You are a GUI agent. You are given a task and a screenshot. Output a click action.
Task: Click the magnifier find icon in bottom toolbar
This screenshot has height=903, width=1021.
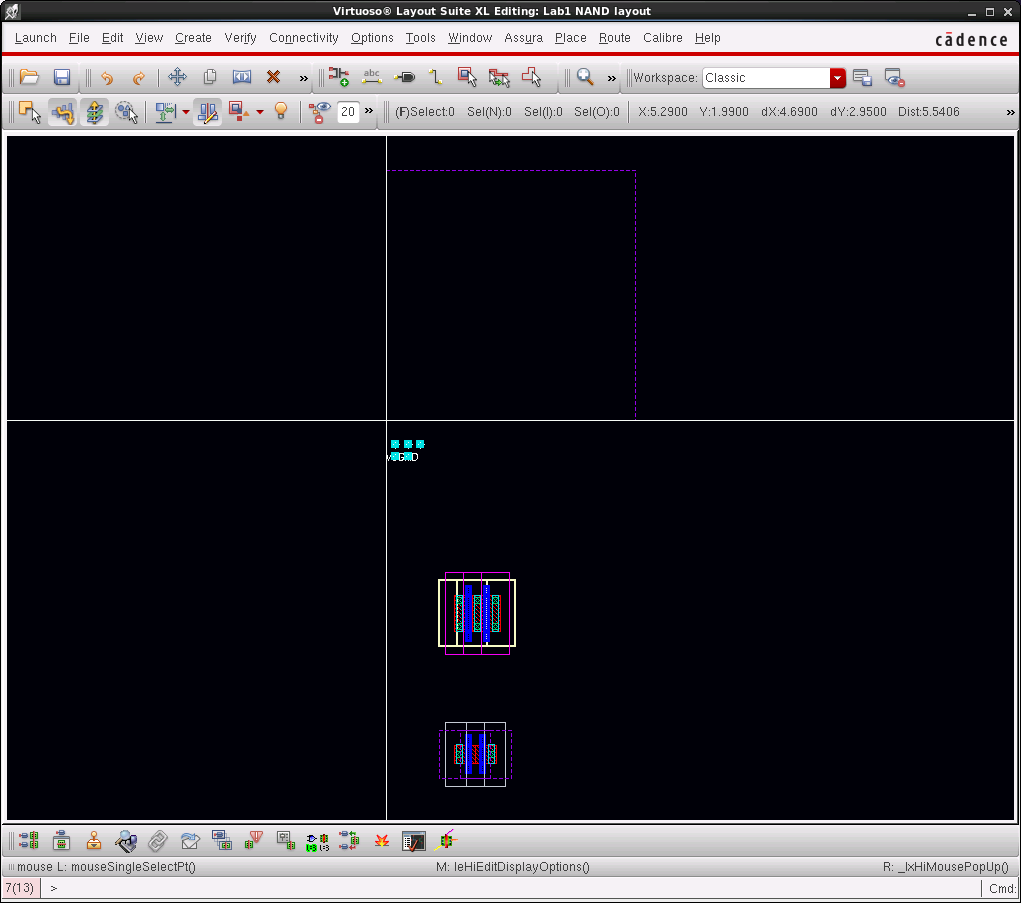pyautogui.click(x=126, y=841)
